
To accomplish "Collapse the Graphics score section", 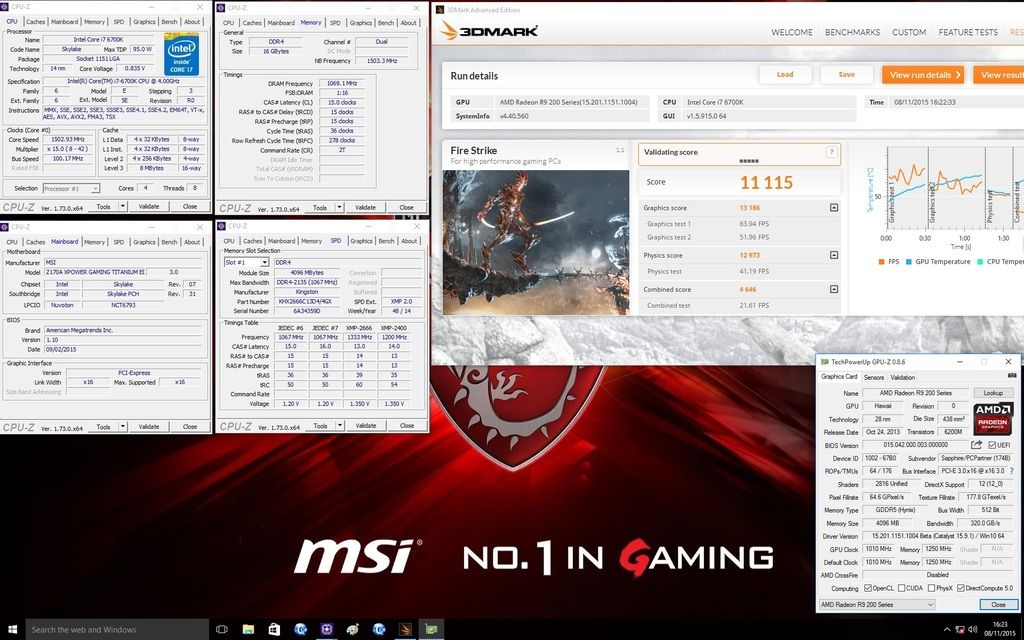I will click(x=834, y=208).
